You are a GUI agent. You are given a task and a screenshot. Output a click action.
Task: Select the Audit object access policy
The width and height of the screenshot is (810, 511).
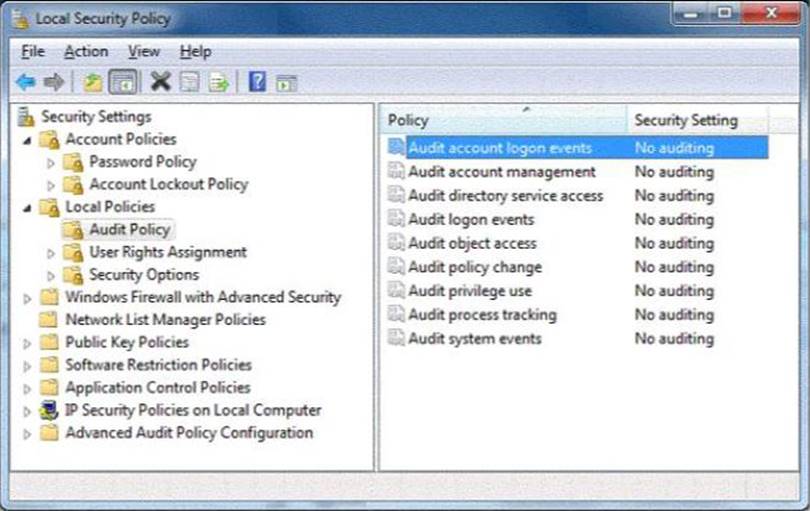pos(472,243)
